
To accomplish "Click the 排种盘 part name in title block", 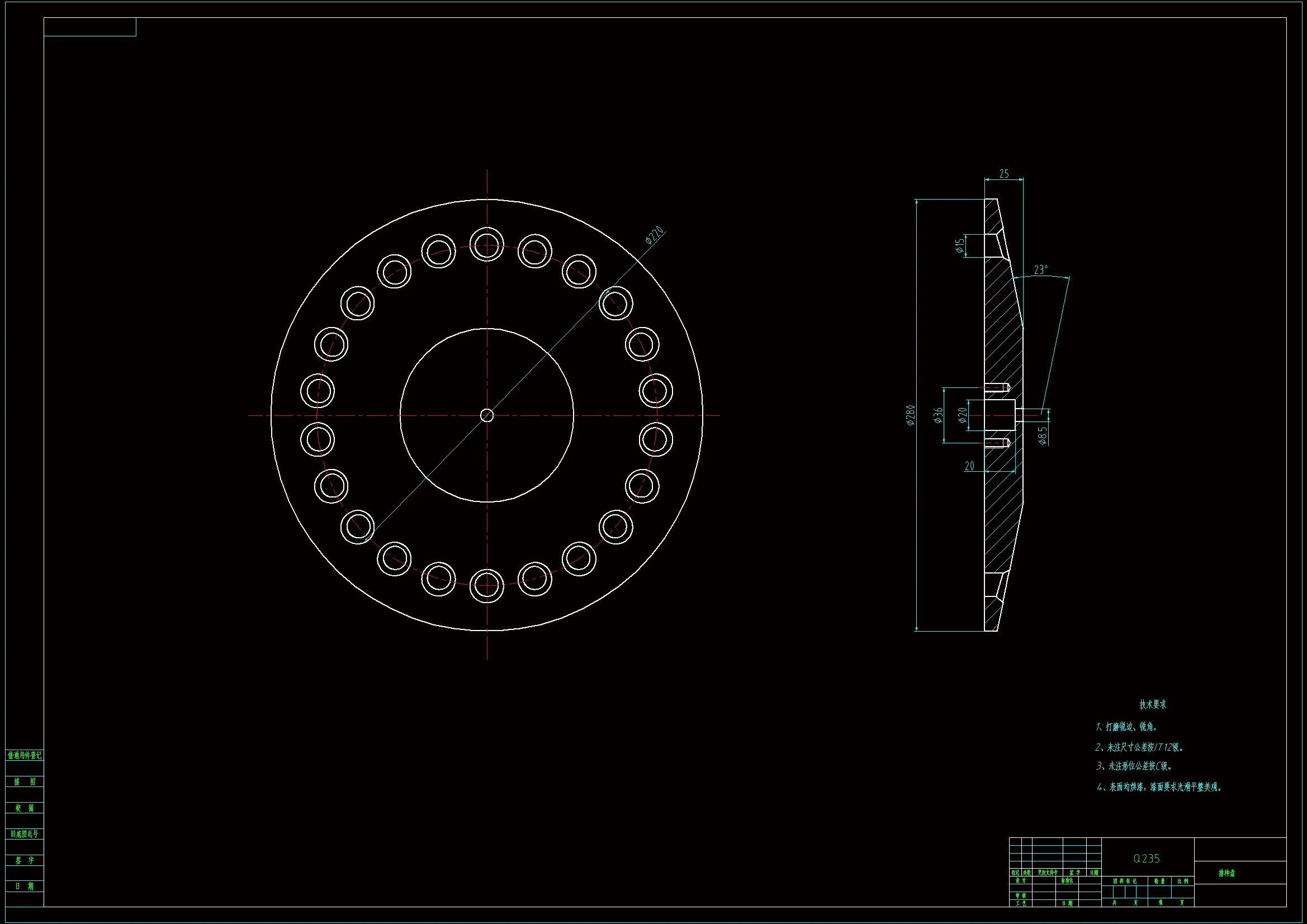I will click(x=1226, y=873).
